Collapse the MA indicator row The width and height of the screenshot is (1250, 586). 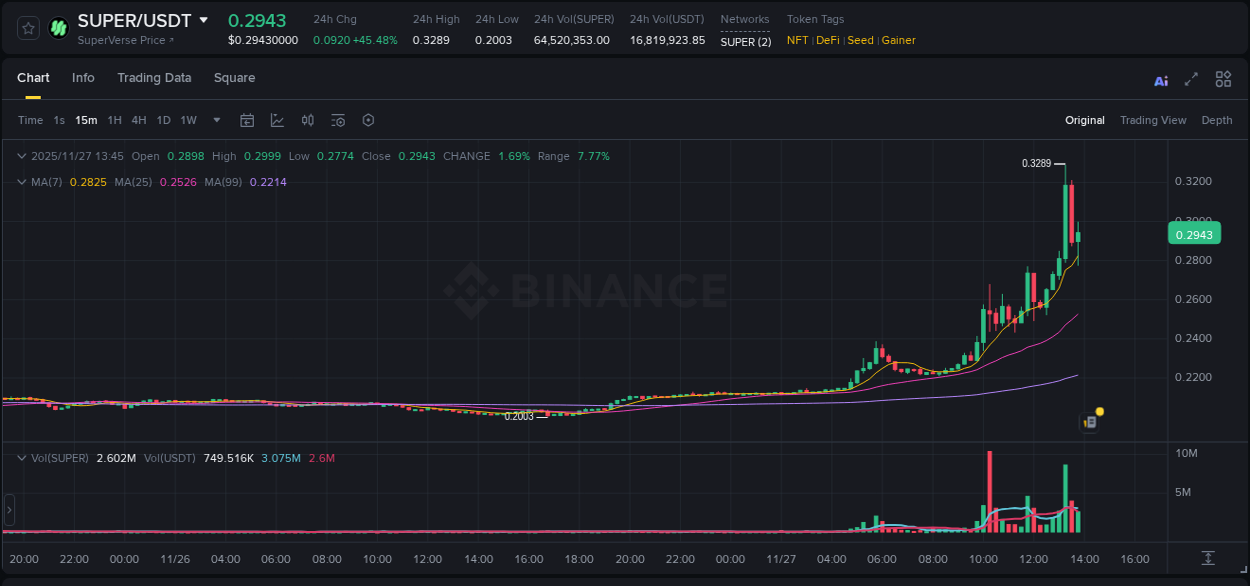tap(21, 182)
